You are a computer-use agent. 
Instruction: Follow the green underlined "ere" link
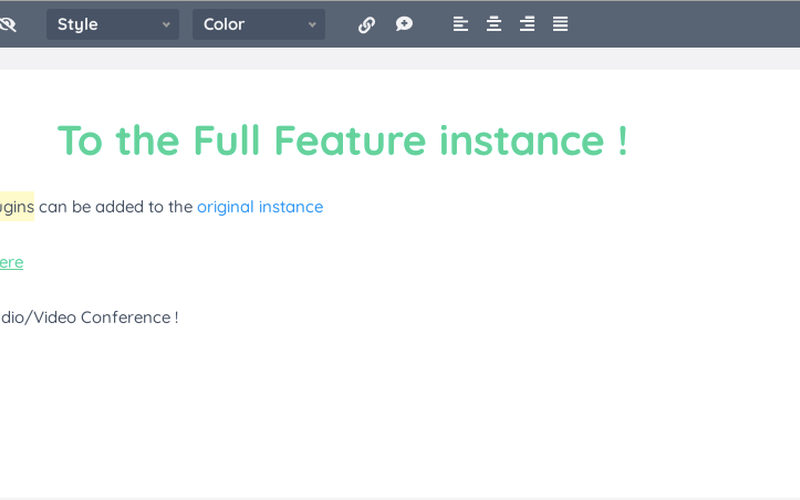[x=11, y=263]
